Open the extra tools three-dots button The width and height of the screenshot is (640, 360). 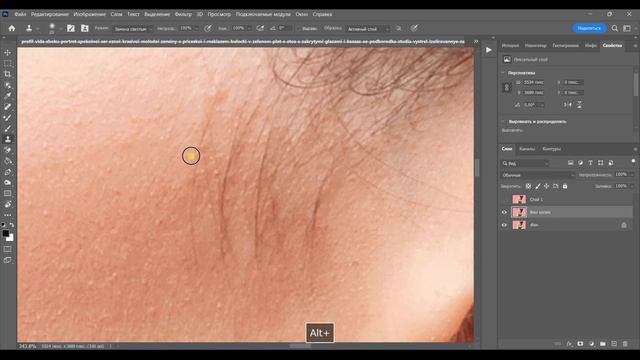tap(7, 215)
